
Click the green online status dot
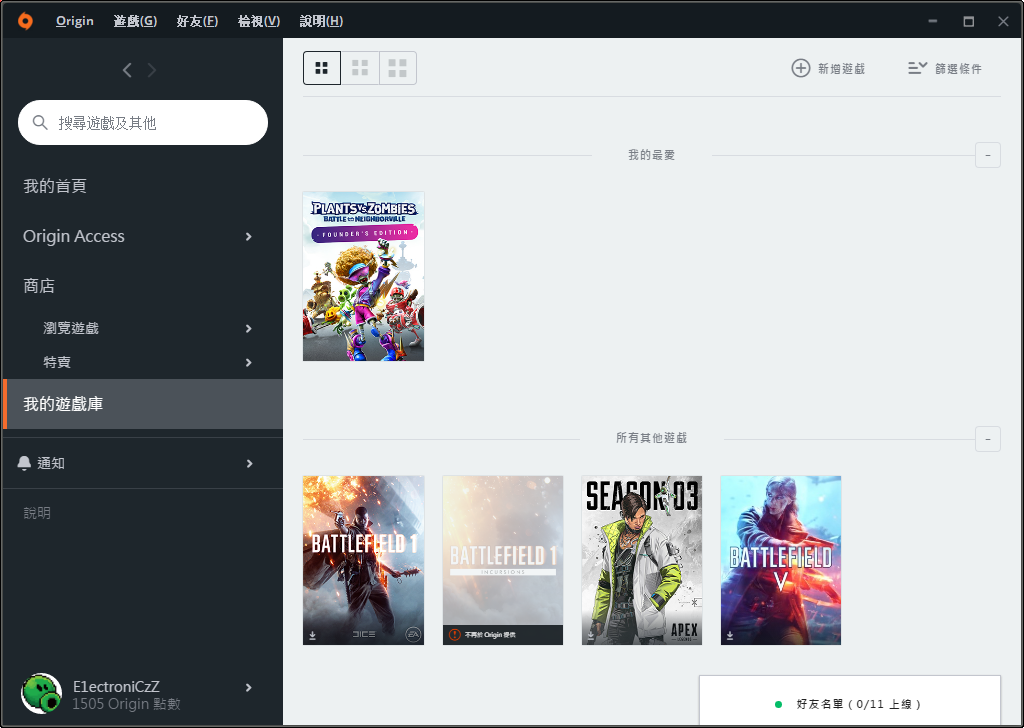778,704
